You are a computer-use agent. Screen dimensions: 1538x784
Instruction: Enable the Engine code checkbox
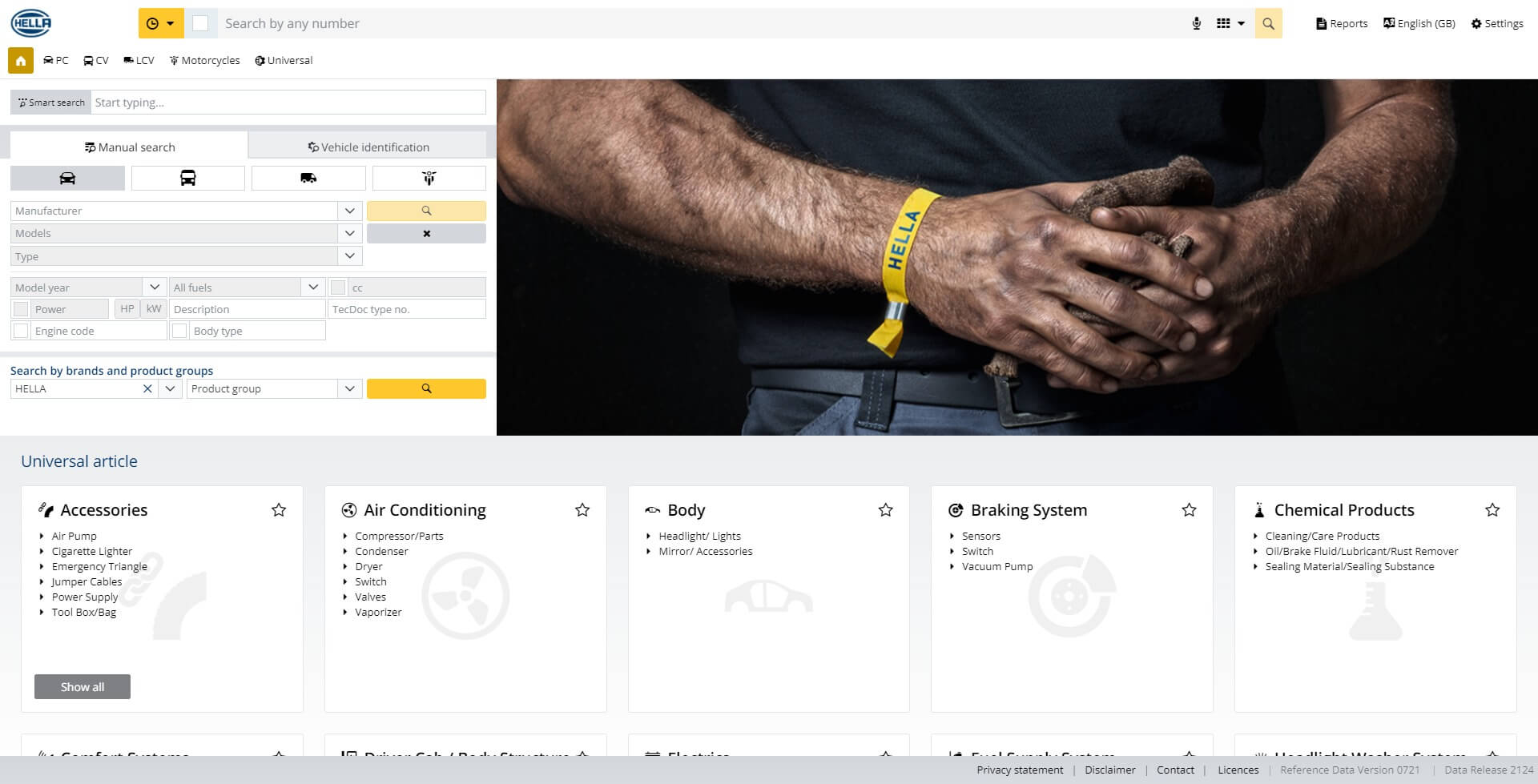21,330
